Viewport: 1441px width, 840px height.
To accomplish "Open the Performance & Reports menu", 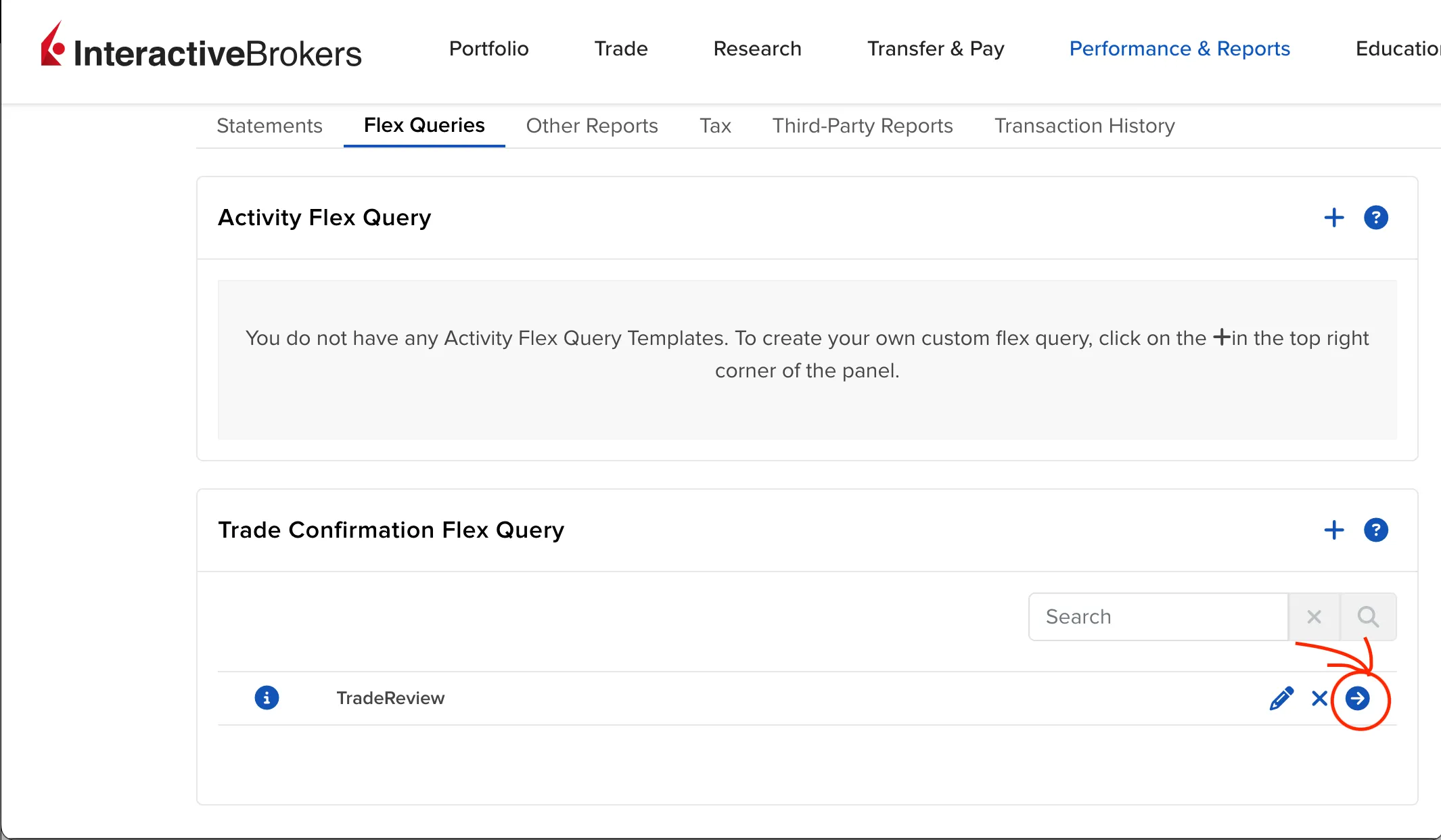I will tap(1180, 49).
